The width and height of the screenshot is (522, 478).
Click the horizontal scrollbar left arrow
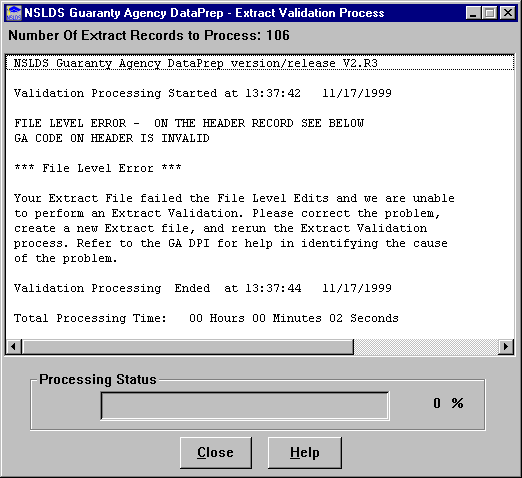click(x=13, y=347)
